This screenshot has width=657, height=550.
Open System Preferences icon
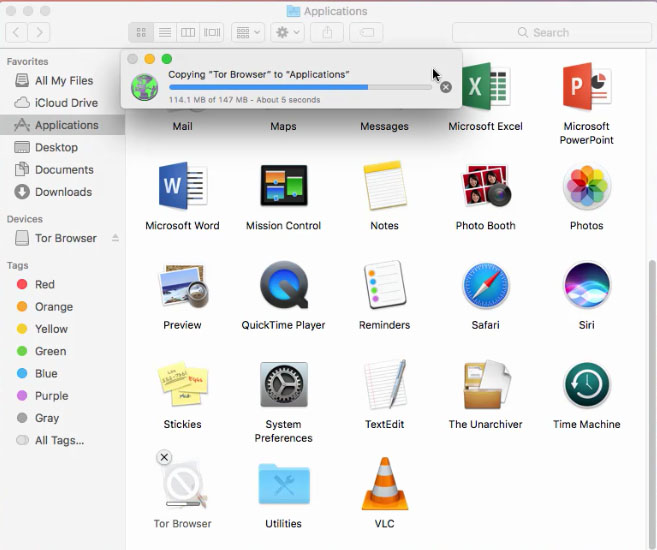coord(284,384)
